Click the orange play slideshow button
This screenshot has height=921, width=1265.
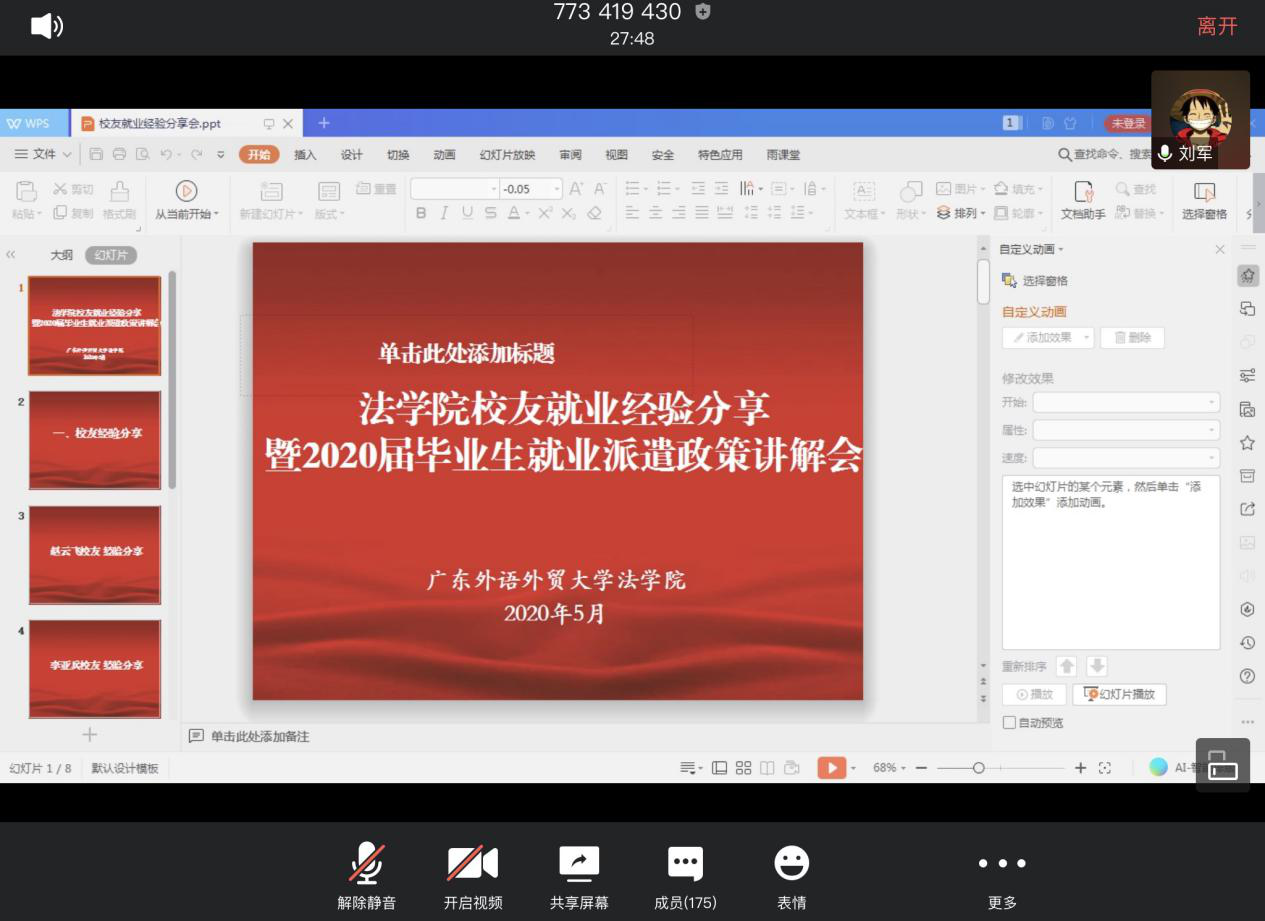tap(831, 768)
